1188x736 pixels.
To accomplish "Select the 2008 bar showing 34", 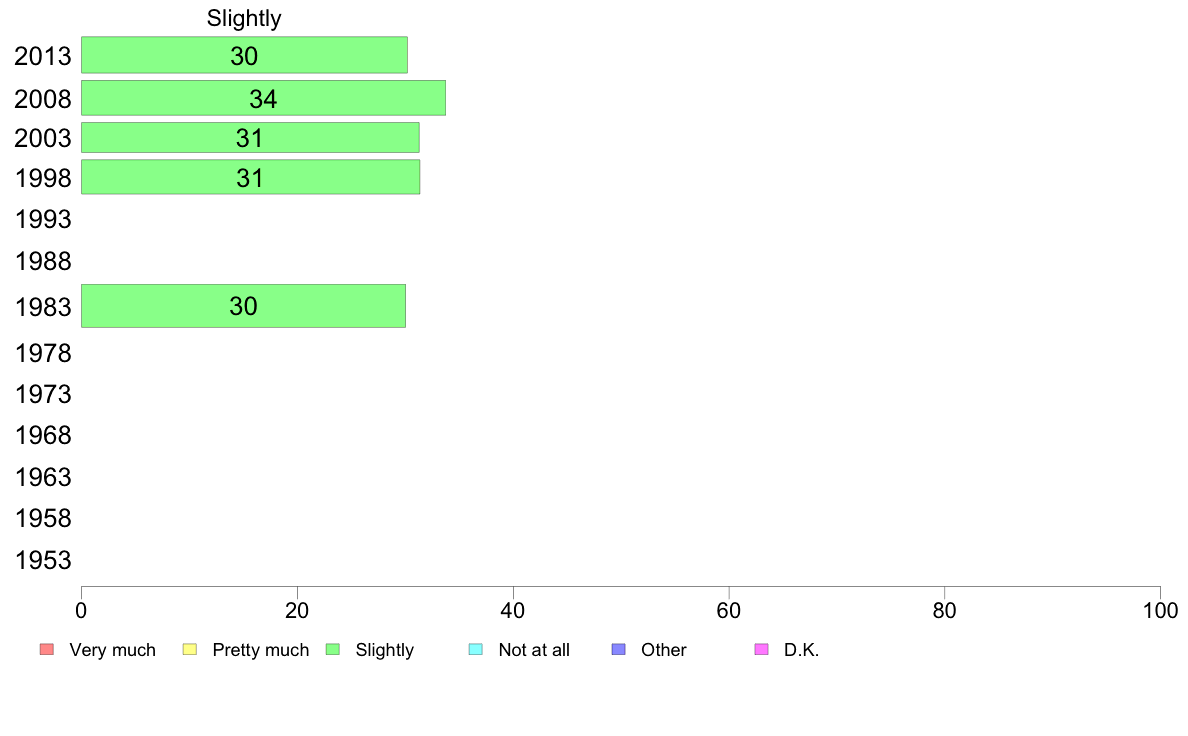I will tap(263, 98).
